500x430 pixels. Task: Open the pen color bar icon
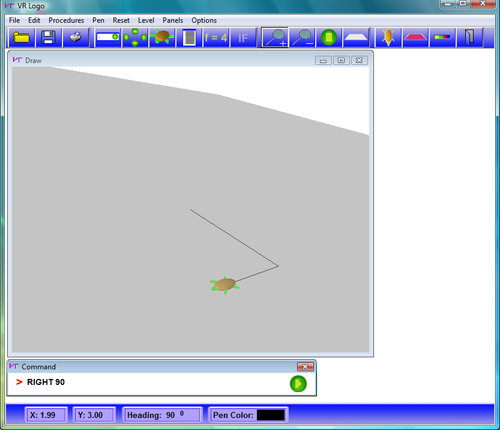pos(443,37)
